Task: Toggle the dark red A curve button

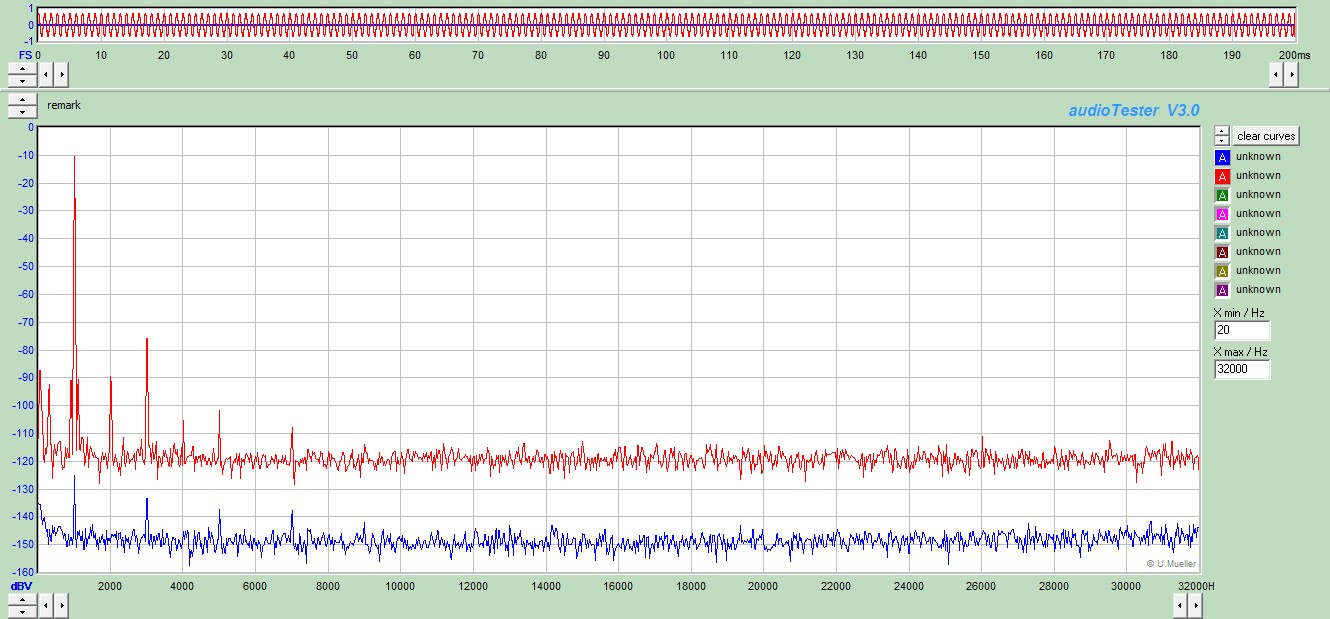Action: point(1222,252)
